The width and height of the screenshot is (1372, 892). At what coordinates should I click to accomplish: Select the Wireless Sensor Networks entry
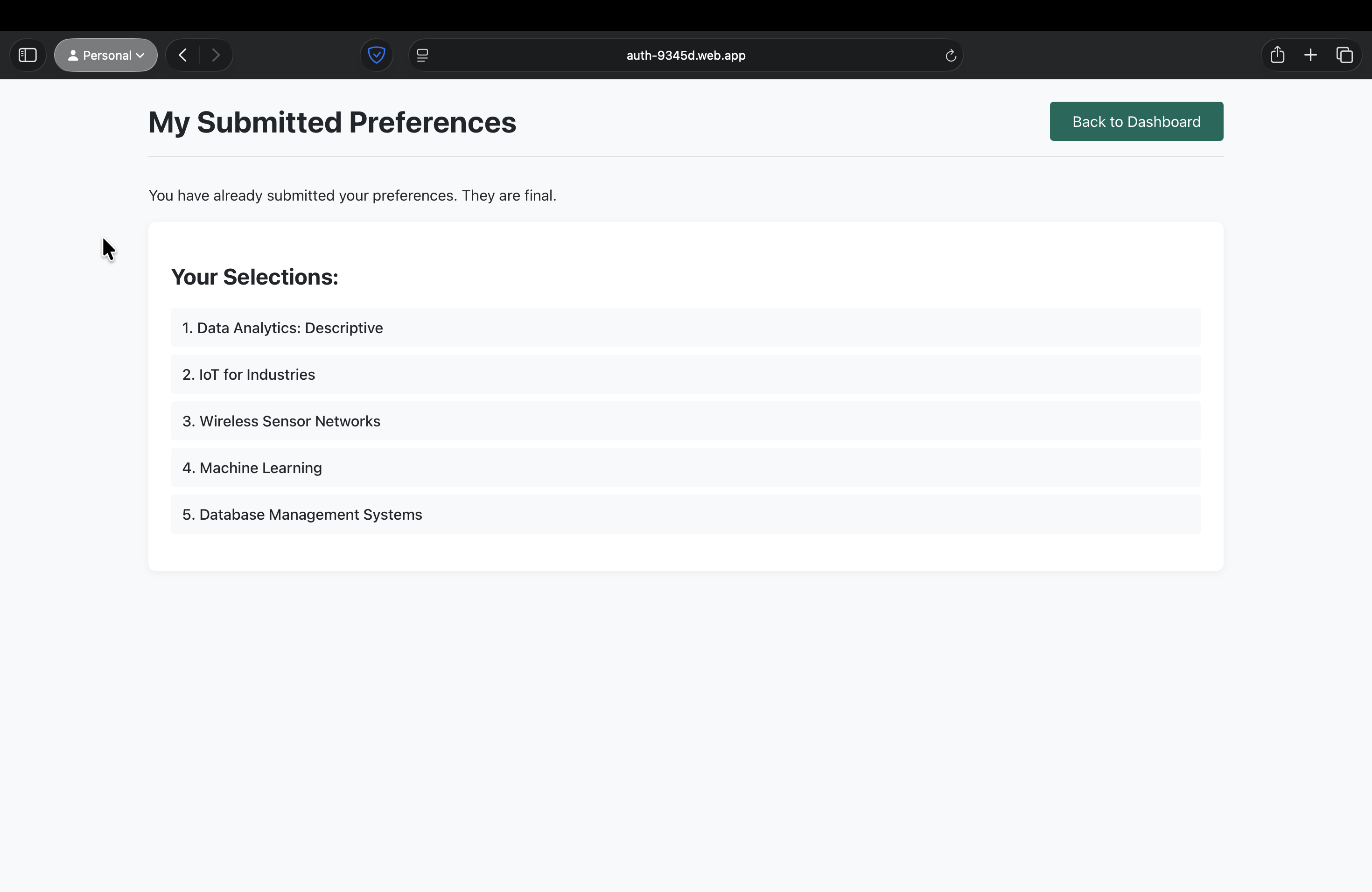(x=686, y=421)
